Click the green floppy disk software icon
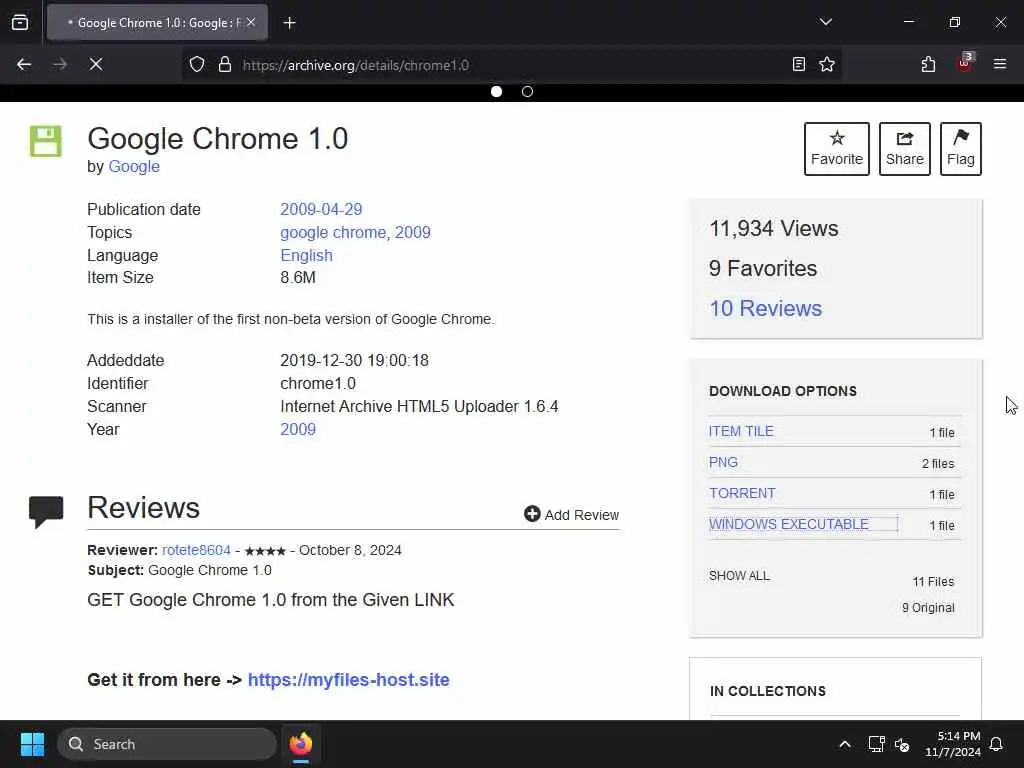1024x768 pixels. point(46,141)
